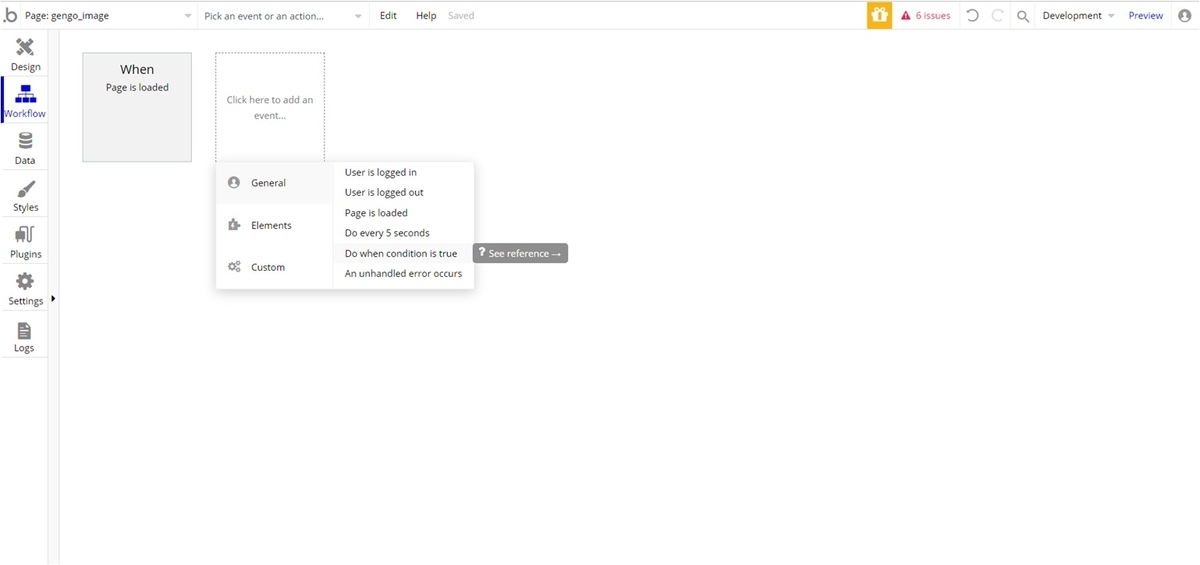
Task: Open the Workflow tab in sidebar
Action: click(x=25, y=101)
